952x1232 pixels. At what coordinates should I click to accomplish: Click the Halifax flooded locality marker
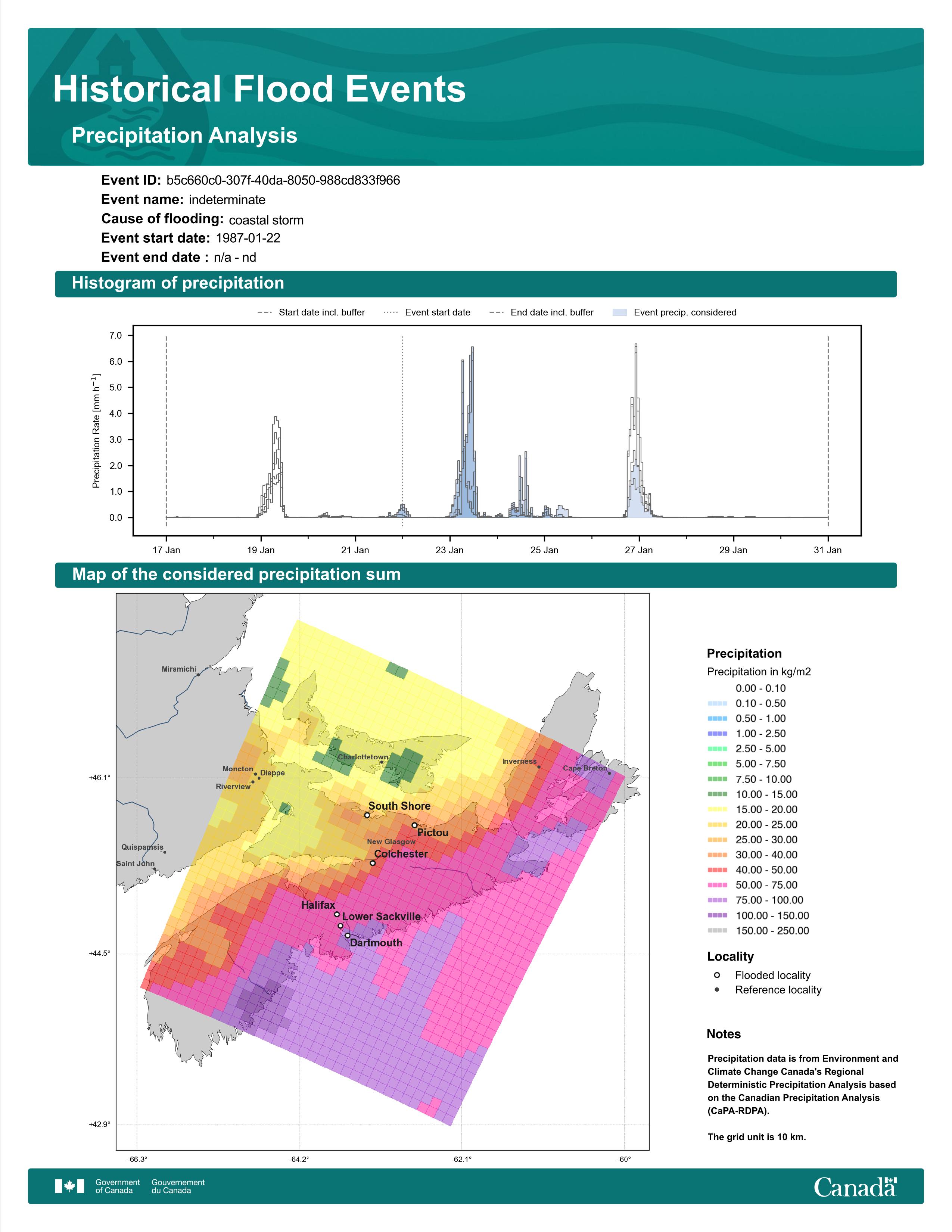tap(337, 914)
